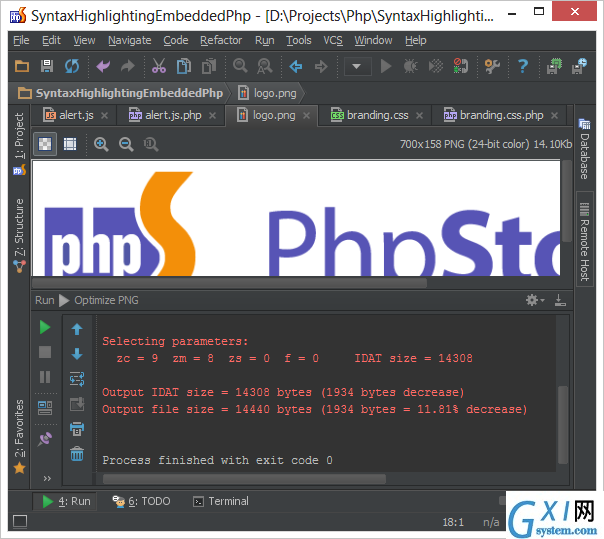Click the Pause output button

tap(45, 376)
